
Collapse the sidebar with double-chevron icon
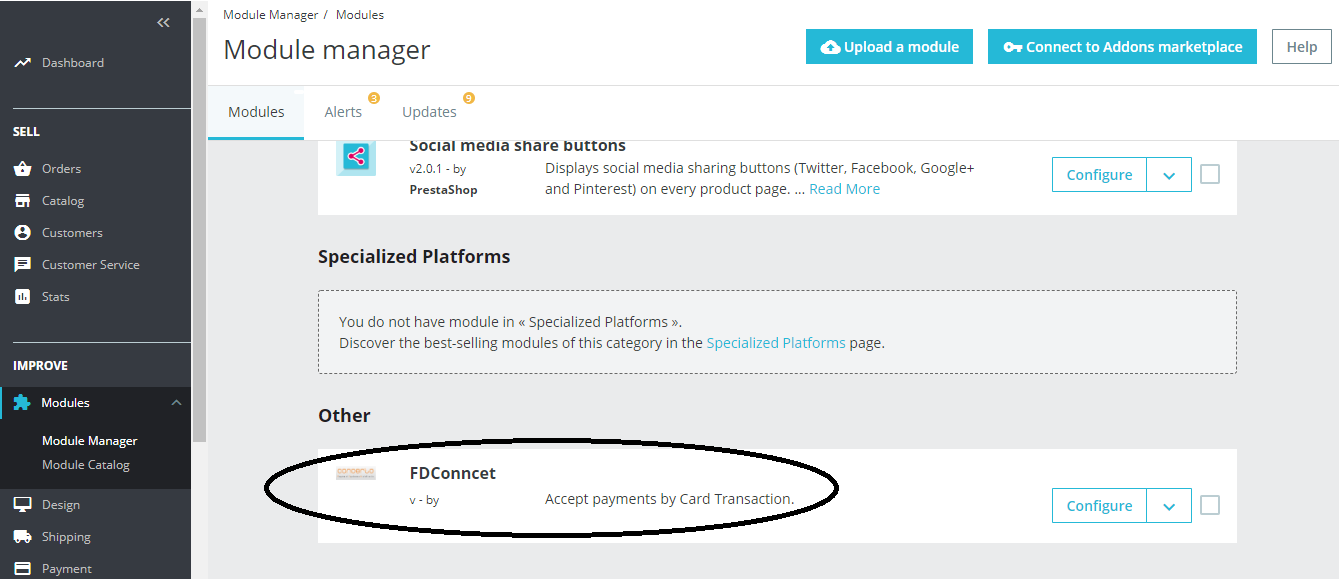[x=163, y=23]
